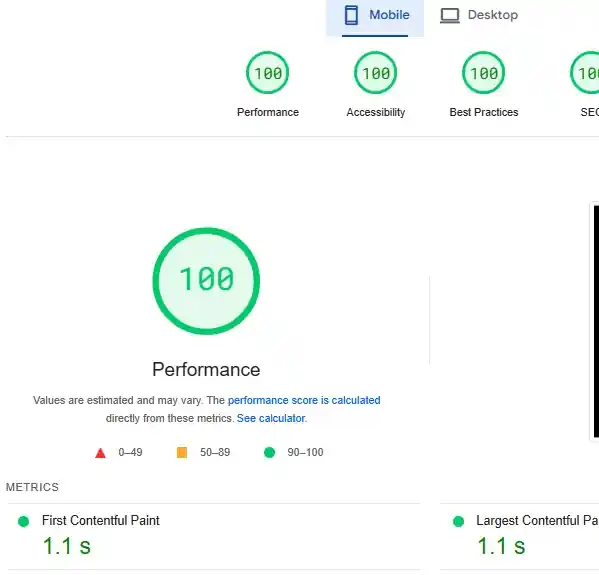Select the First Contentful Paint 1.1 s value
Screen dimensions: 599x575
coord(67,546)
